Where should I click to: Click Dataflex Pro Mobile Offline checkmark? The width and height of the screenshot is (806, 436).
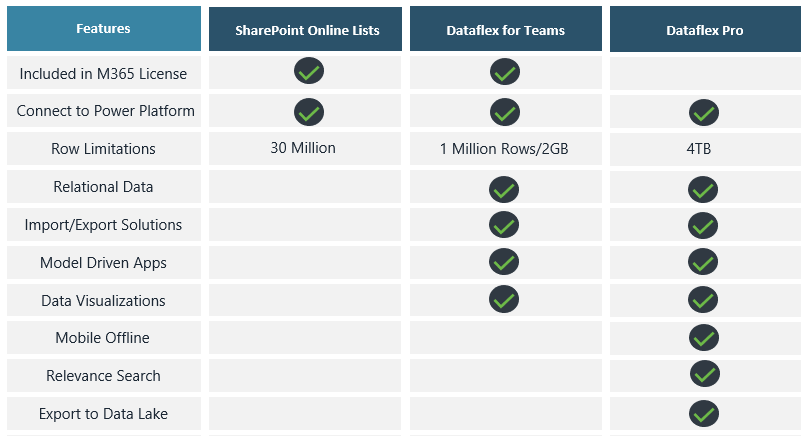click(x=704, y=338)
